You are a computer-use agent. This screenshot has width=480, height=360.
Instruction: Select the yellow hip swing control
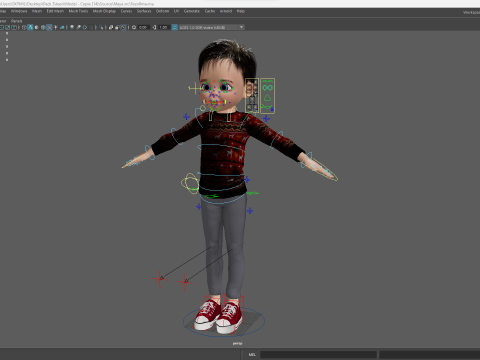coord(190,183)
